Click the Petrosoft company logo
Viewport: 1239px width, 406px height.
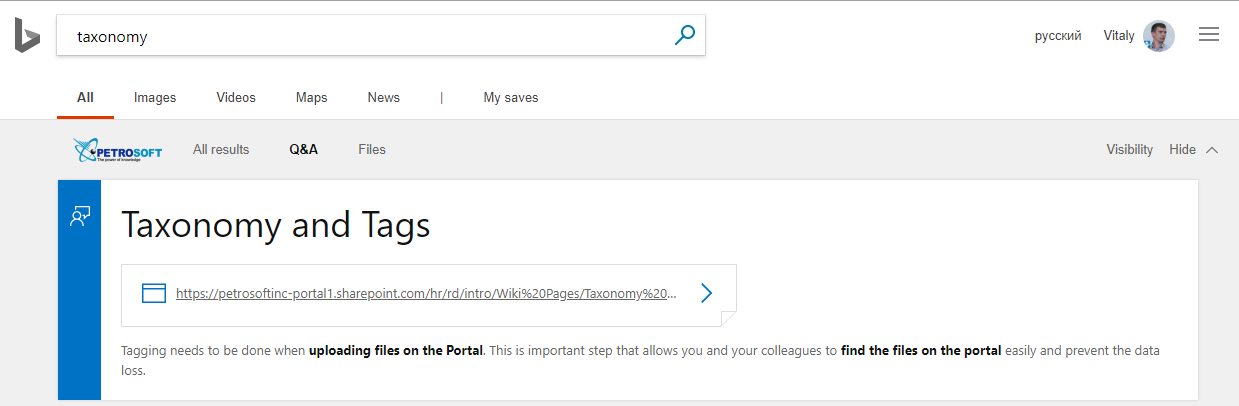[118, 150]
